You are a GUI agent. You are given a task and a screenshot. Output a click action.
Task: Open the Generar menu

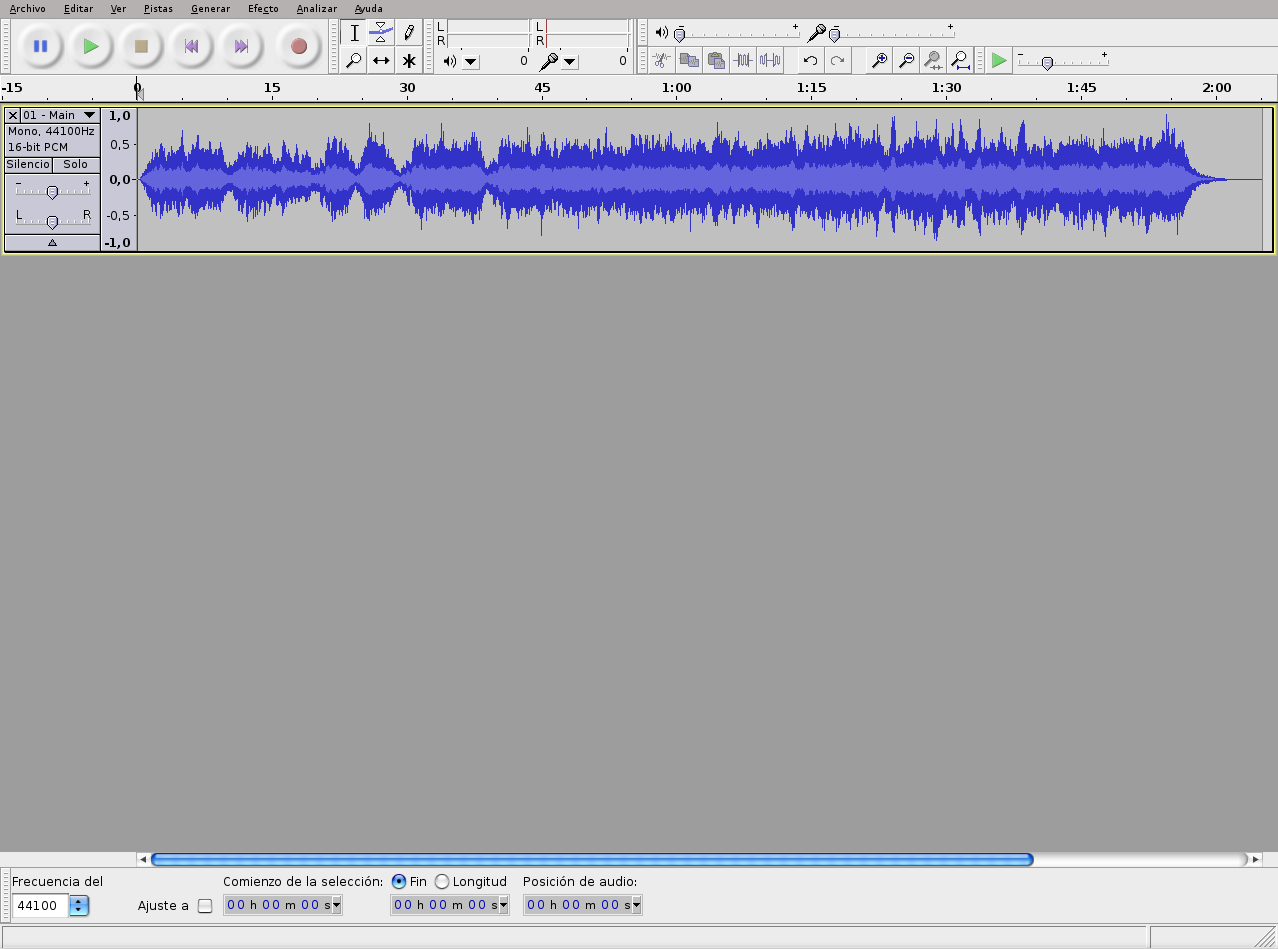click(x=210, y=9)
